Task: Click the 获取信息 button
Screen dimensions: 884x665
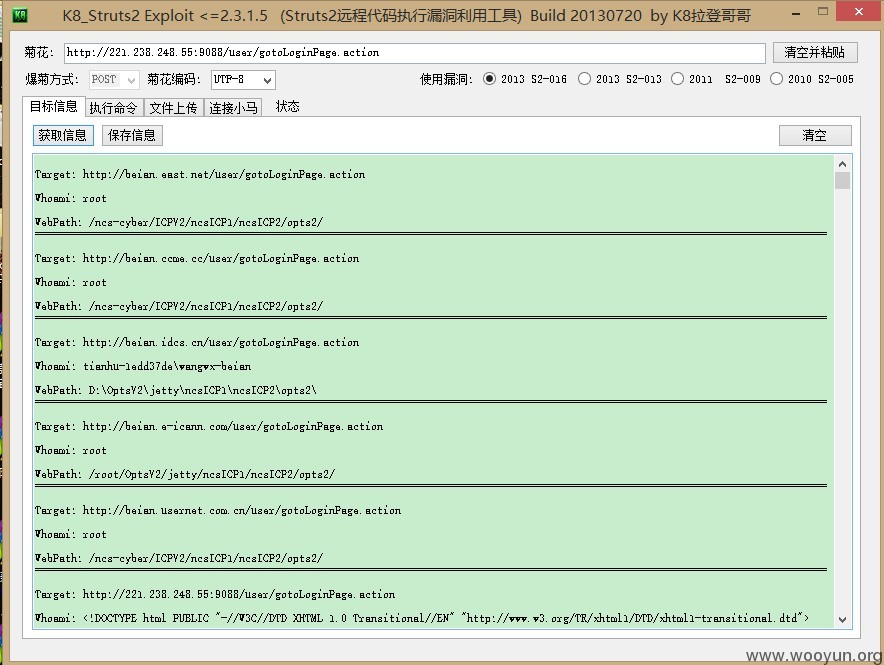Action: point(63,135)
